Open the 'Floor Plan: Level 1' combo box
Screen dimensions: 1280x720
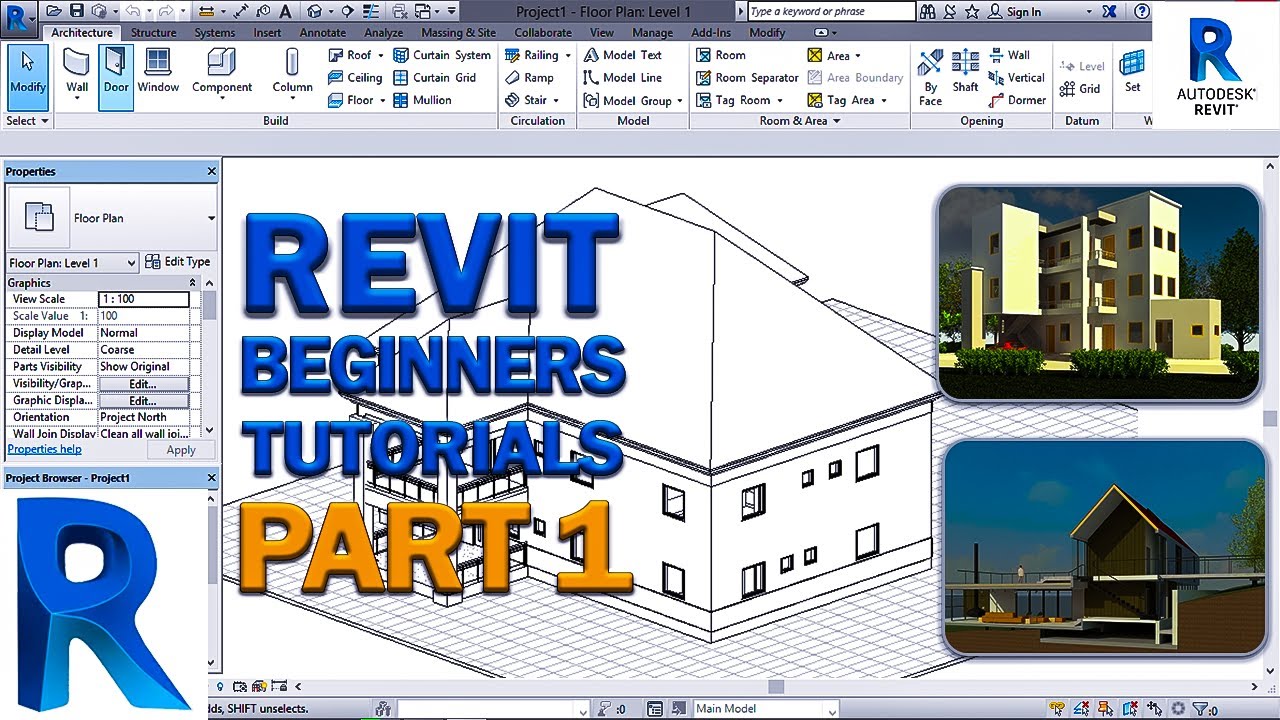72,263
